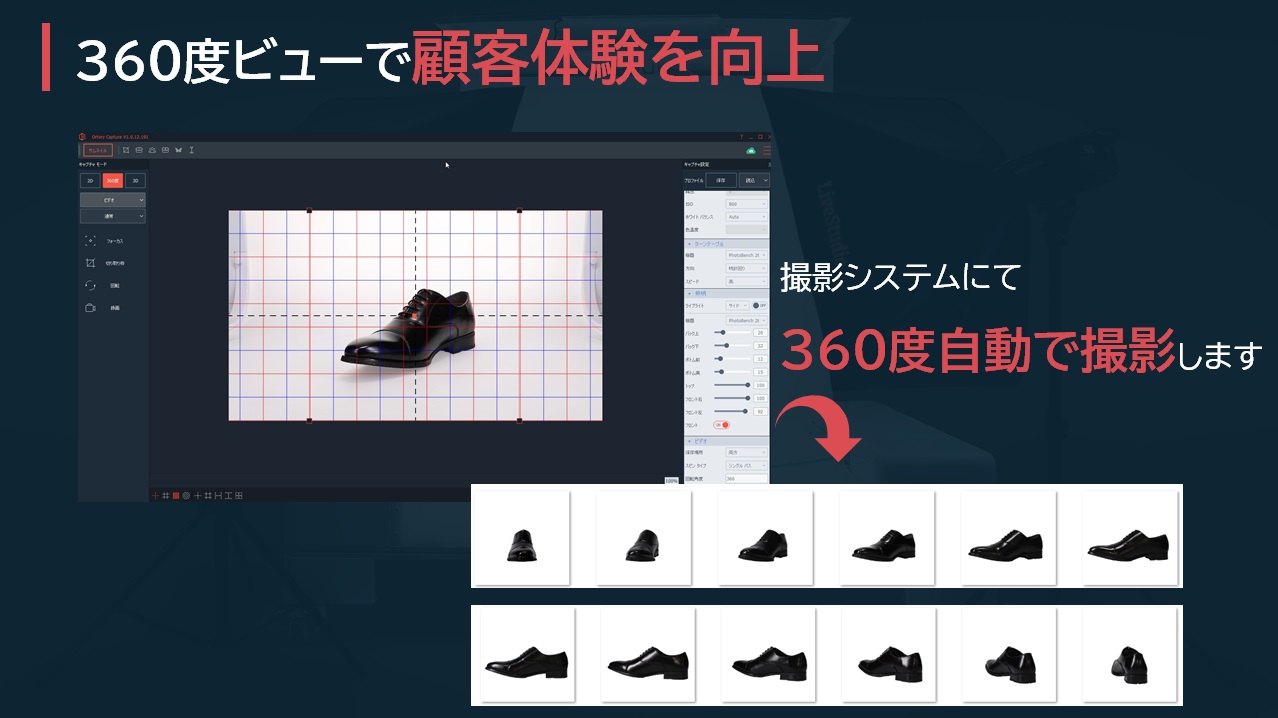Click the last rear-view shoe thumbnail

pos(1131,654)
